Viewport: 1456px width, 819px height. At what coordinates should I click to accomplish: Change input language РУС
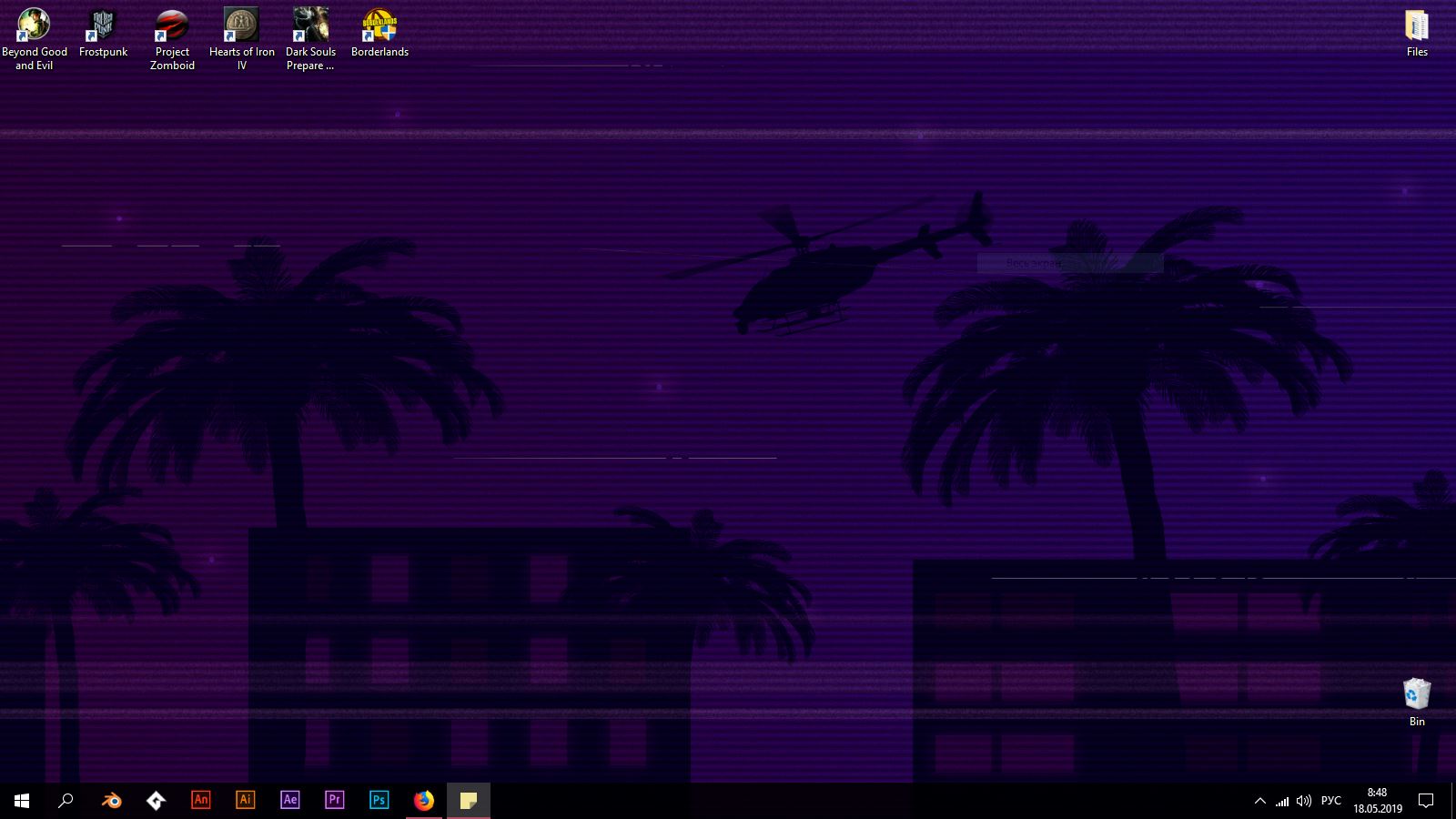click(1331, 801)
